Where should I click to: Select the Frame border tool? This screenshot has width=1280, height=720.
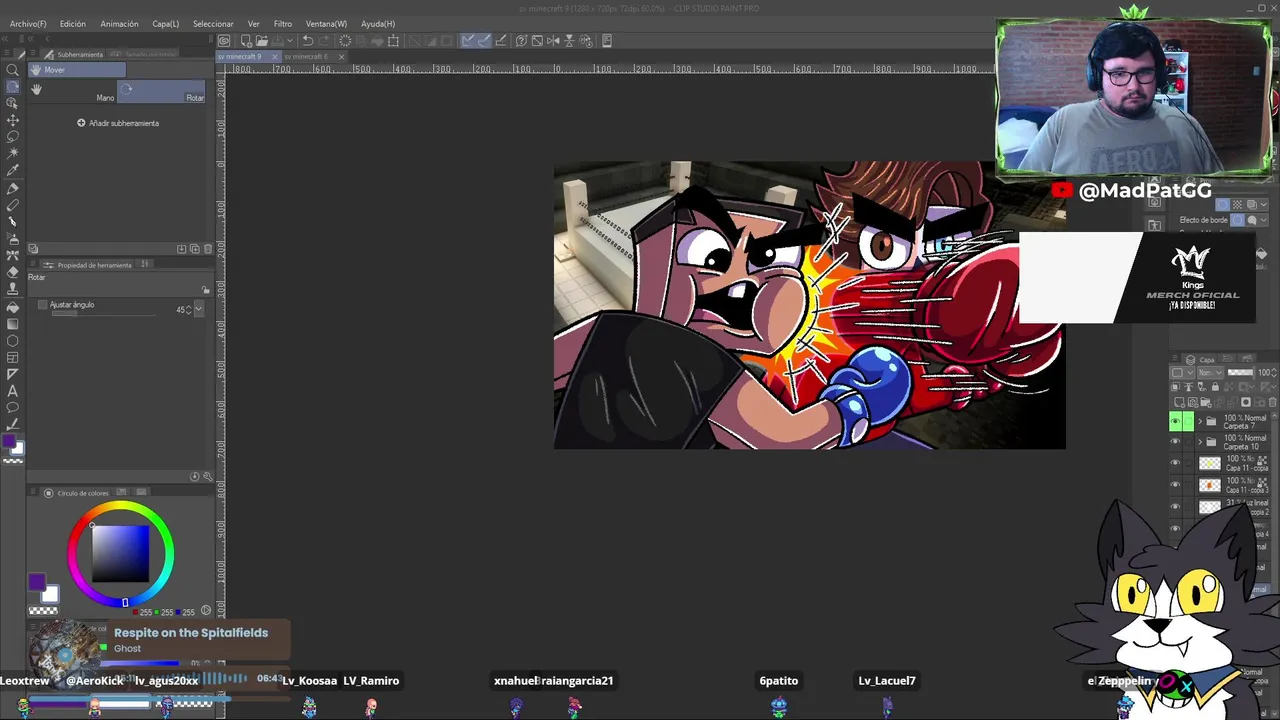pos(12,358)
